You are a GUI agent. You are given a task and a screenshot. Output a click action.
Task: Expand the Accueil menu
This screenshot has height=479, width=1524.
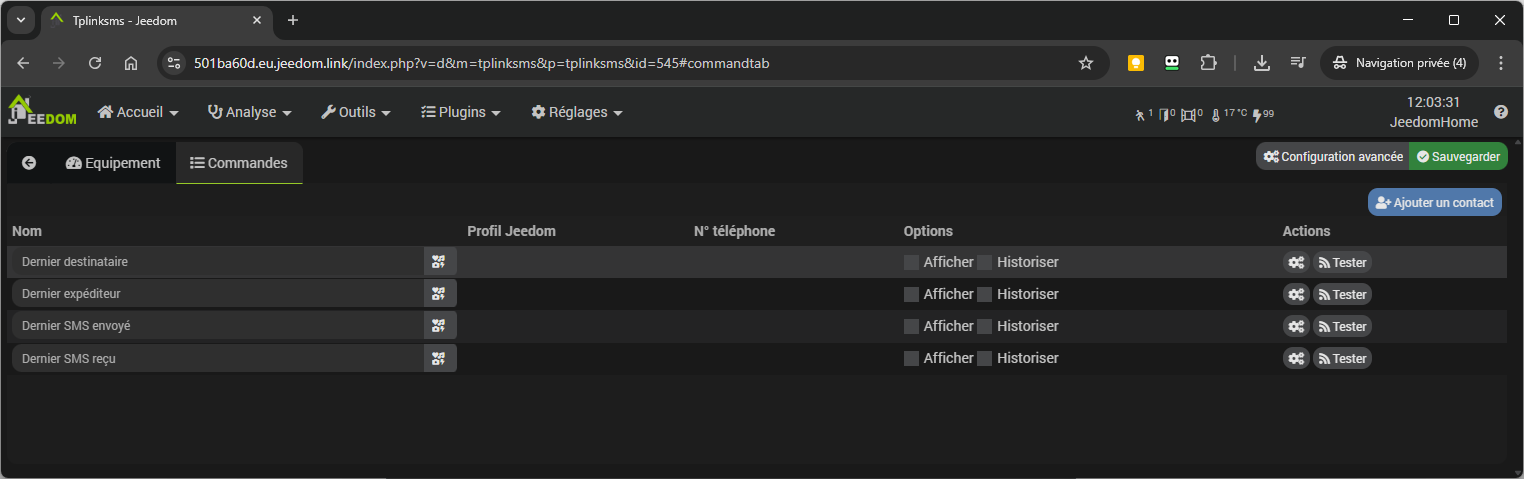click(138, 112)
